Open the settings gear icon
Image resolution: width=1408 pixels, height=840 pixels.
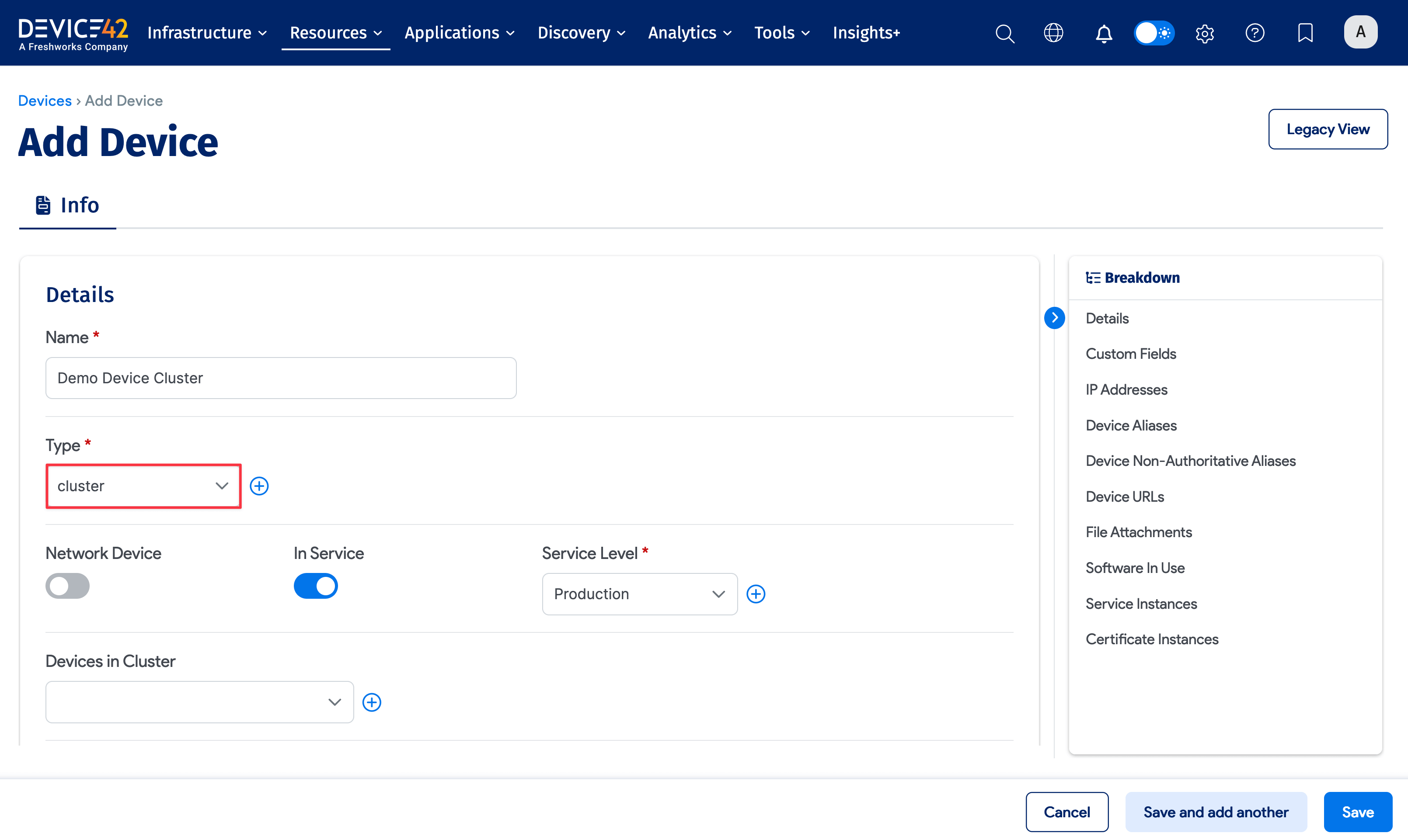[1204, 33]
